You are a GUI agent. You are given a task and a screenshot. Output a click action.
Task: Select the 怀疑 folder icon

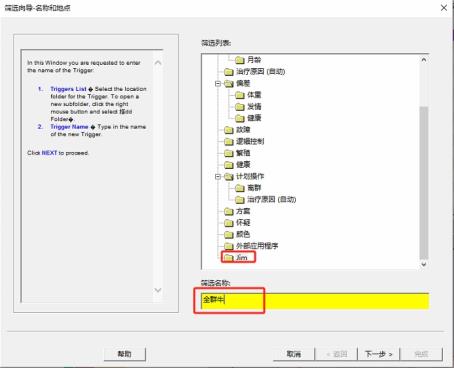[x=229, y=223]
